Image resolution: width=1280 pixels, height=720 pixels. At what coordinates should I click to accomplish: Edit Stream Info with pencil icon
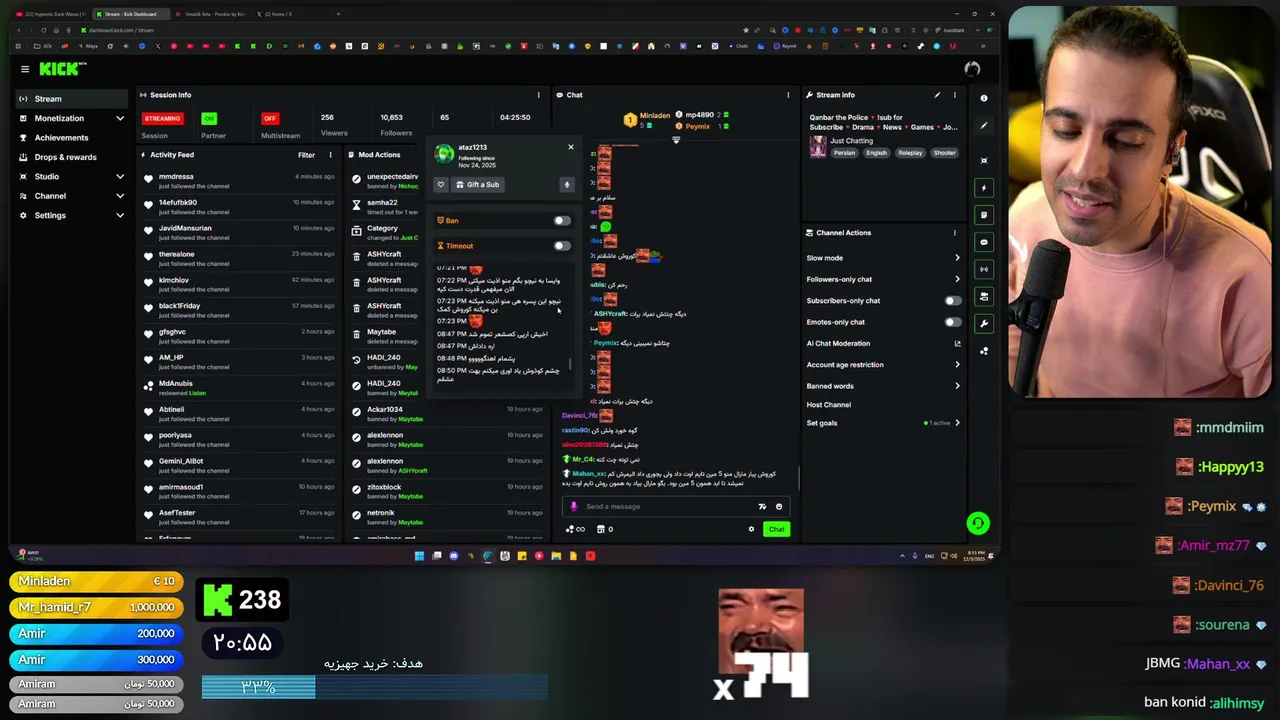(x=937, y=95)
